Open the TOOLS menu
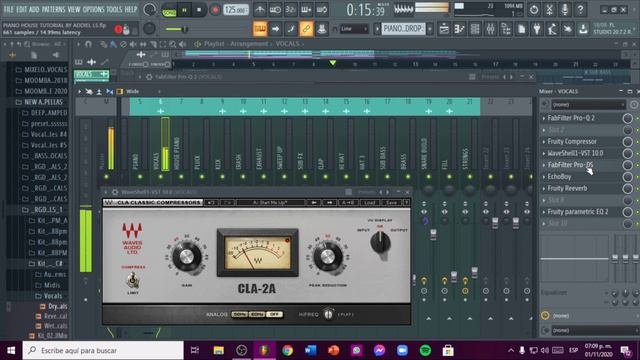The width and height of the screenshot is (640, 360). click(x=114, y=9)
